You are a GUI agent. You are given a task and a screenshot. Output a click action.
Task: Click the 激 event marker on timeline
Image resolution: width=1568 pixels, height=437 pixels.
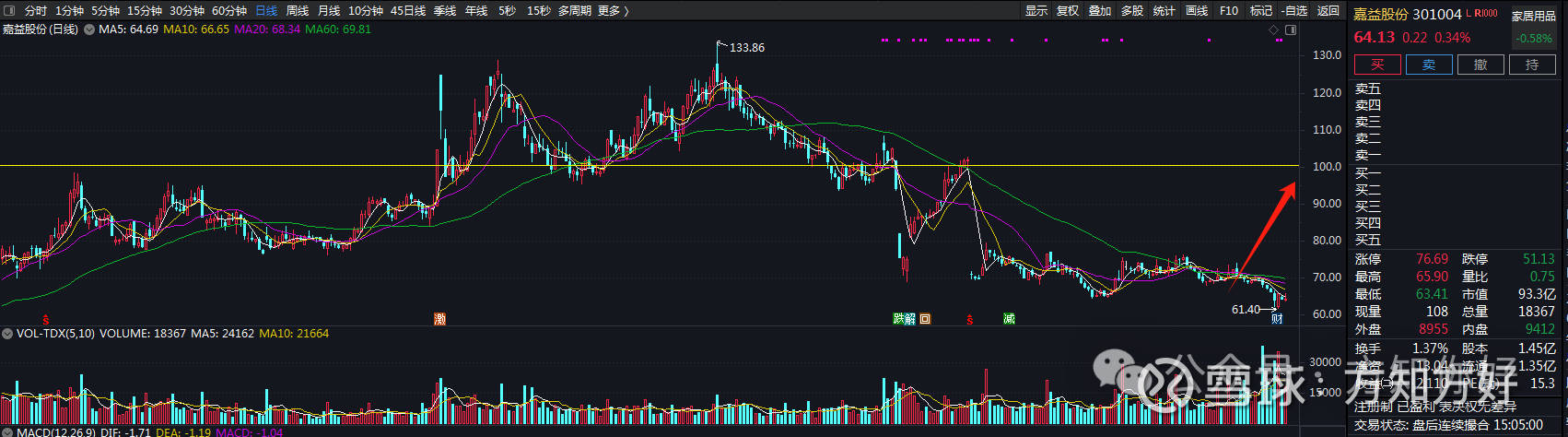pyautogui.click(x=440, y=319)
